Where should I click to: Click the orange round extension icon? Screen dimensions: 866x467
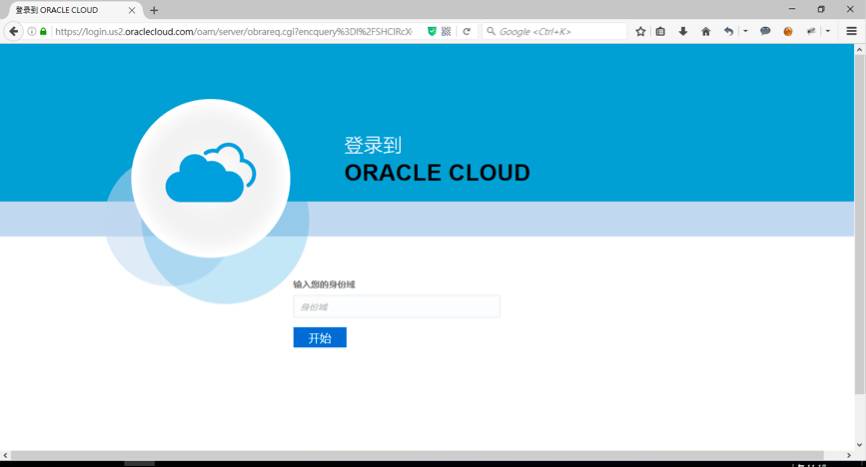[788, 31]
